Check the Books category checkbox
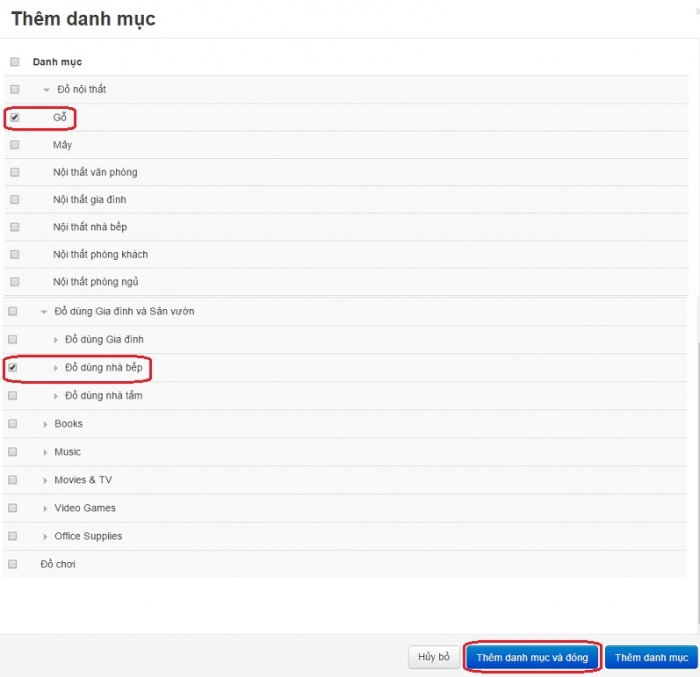 12,423
